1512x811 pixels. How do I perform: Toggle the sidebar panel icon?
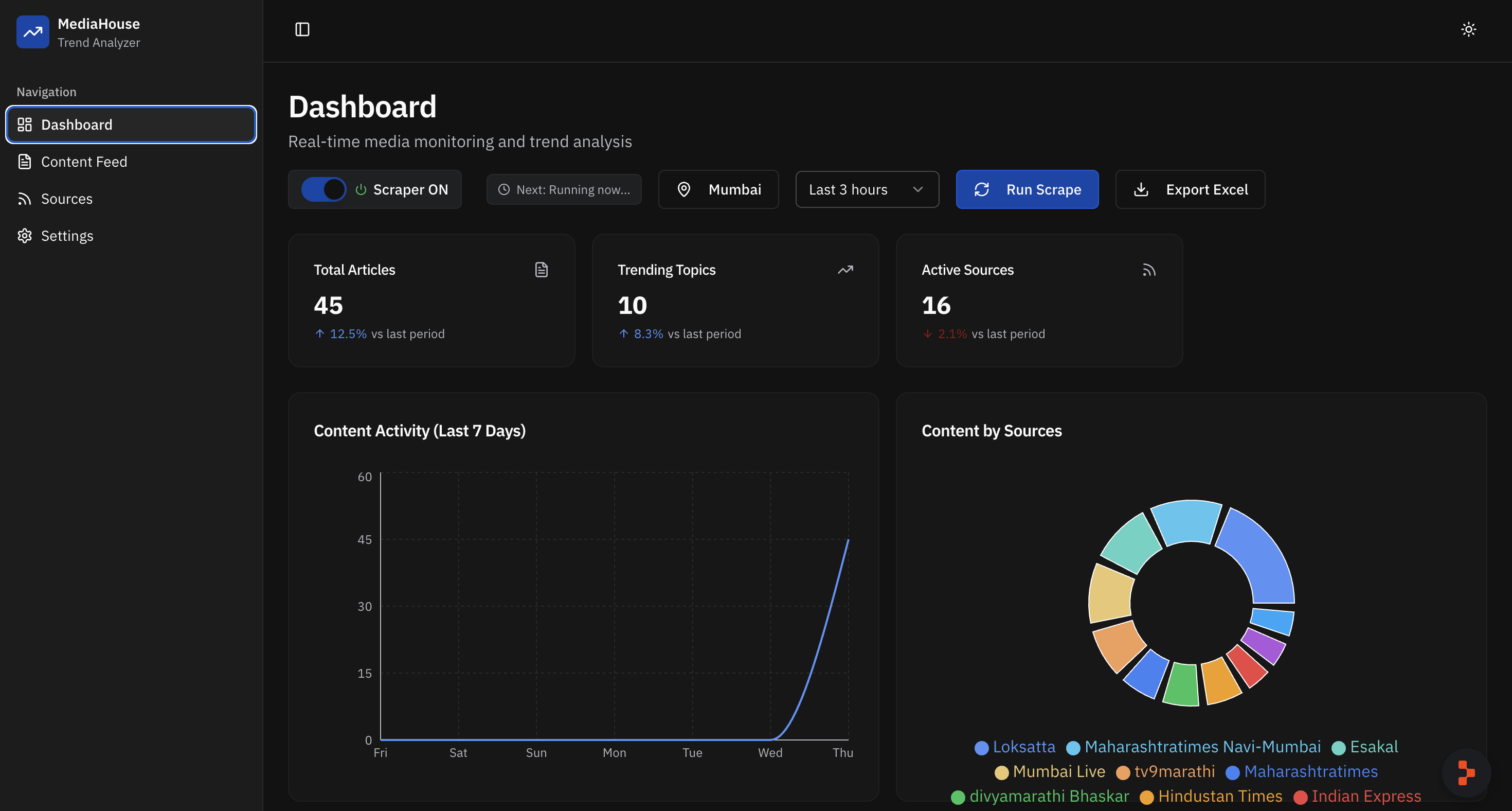coord(302,29)
